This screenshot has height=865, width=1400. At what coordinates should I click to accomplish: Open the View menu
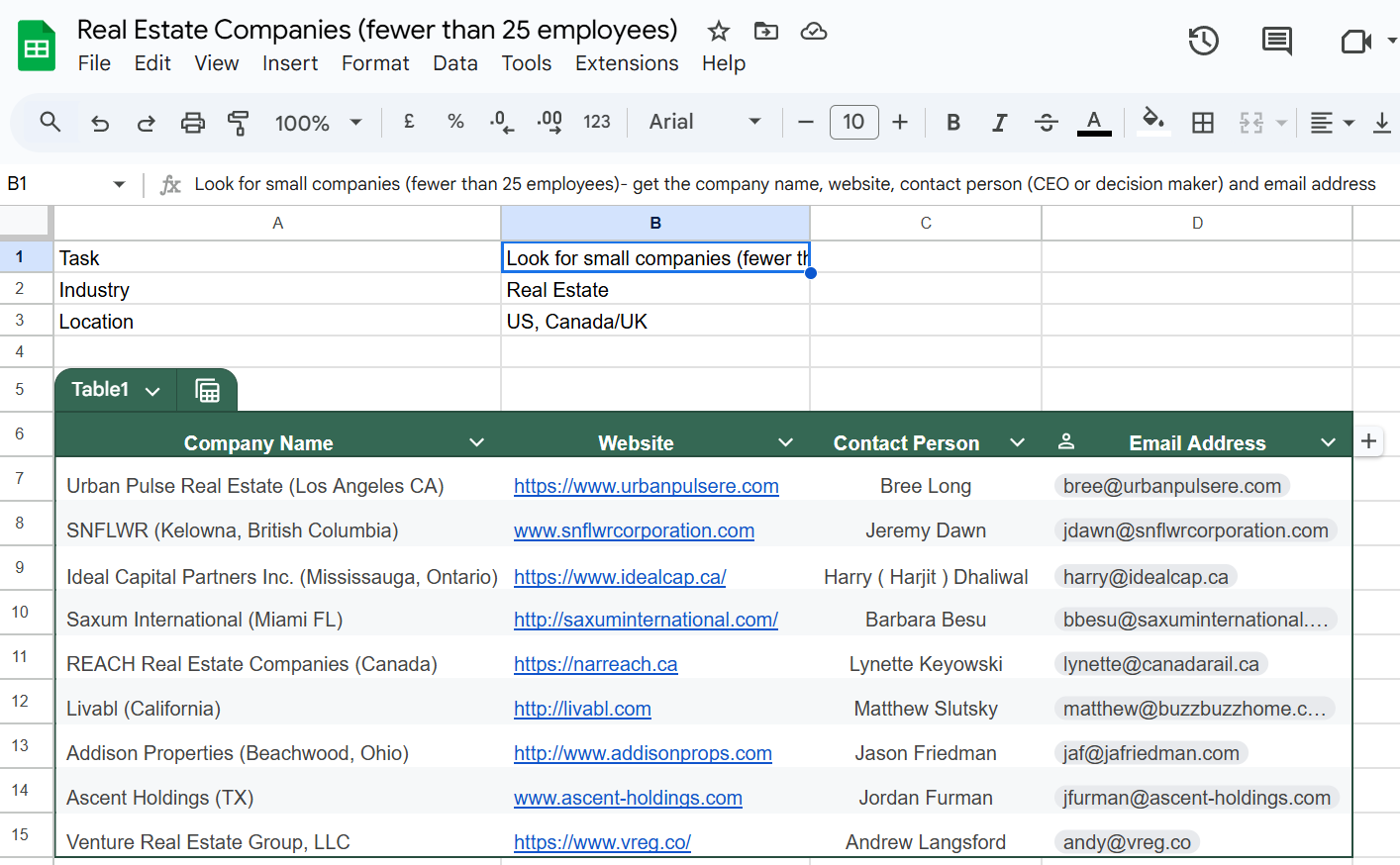216,63
